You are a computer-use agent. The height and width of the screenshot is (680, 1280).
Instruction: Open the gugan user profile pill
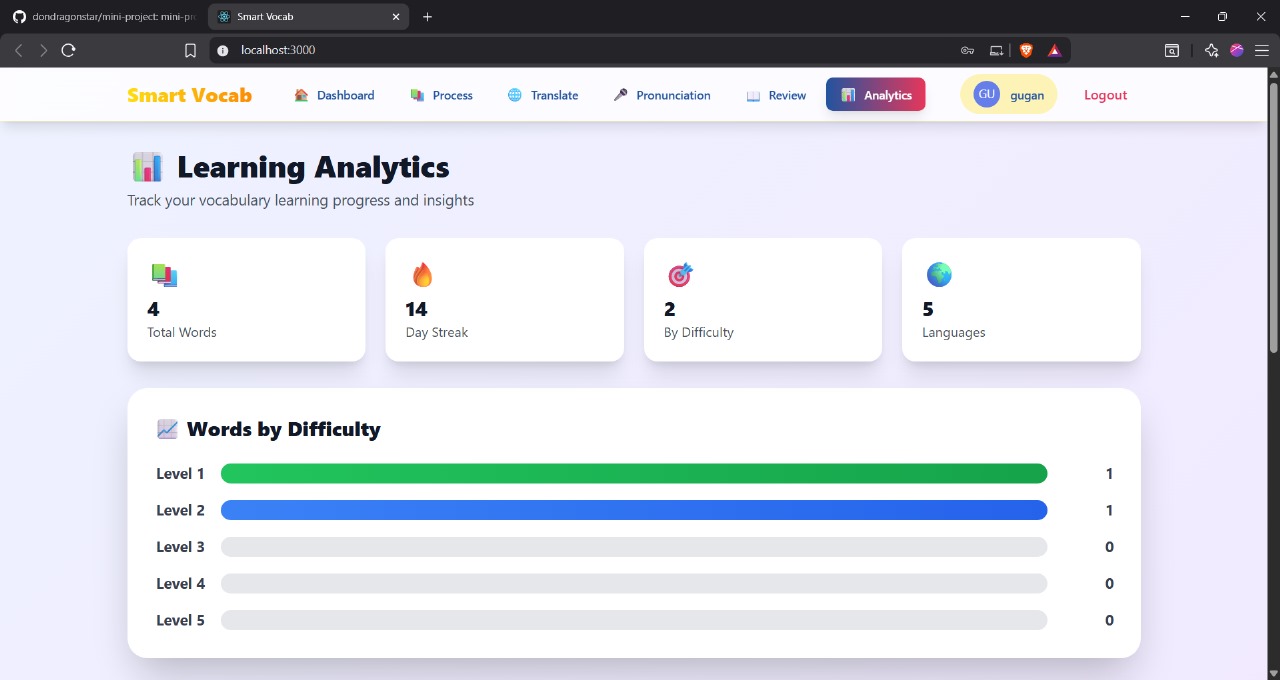tap(1008, 95)
